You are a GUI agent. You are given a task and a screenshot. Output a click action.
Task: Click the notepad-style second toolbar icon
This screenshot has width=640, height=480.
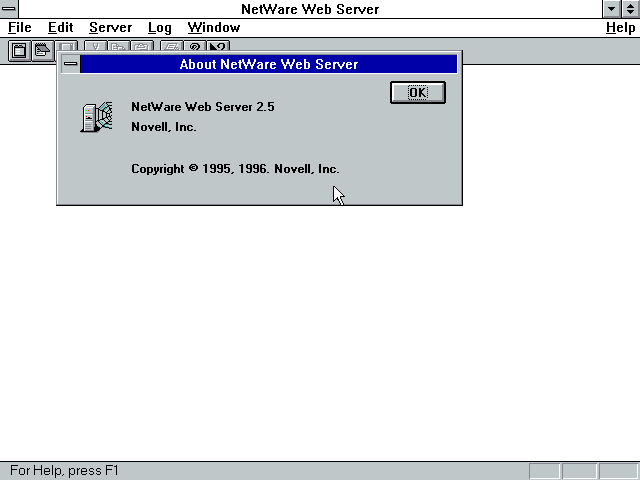[43, 51]
